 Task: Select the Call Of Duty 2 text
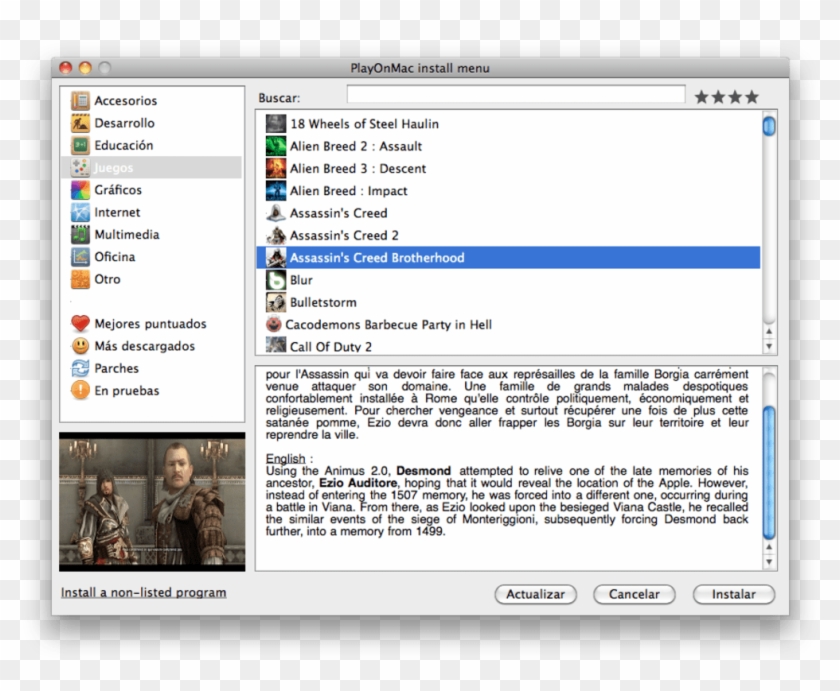tap(331, 347)
